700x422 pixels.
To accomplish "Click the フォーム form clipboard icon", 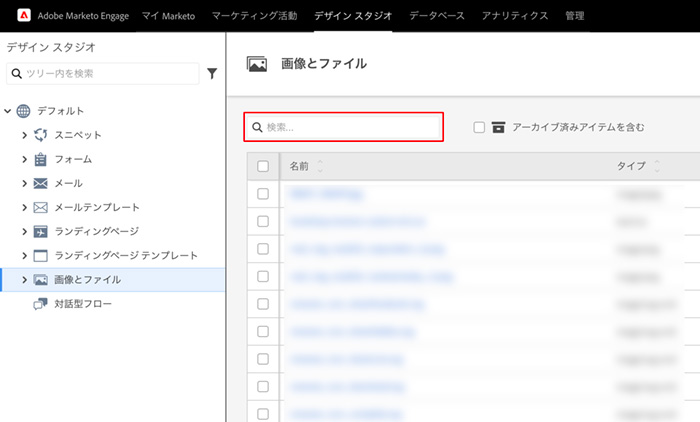I will pyautogui.click(x=41, y=159).
